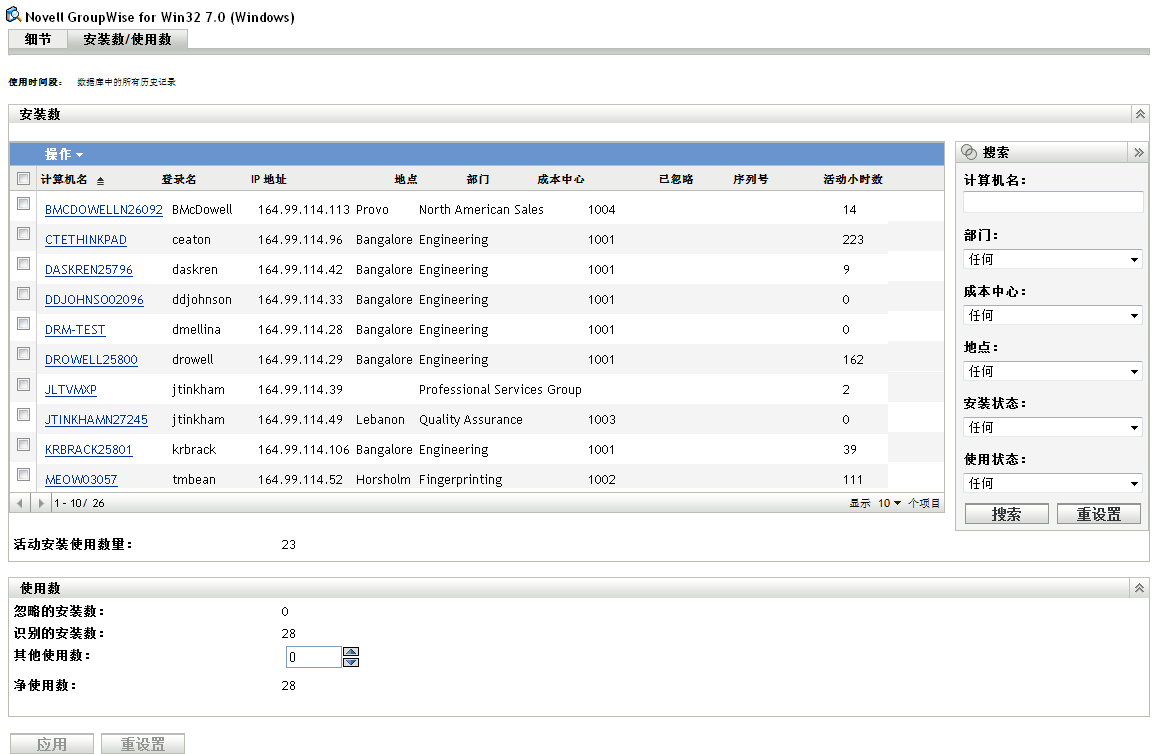The height and width of the screenshot is (754, 1159).
Task: Click the 搜索 panel magnifier icon
Action: 969,152
